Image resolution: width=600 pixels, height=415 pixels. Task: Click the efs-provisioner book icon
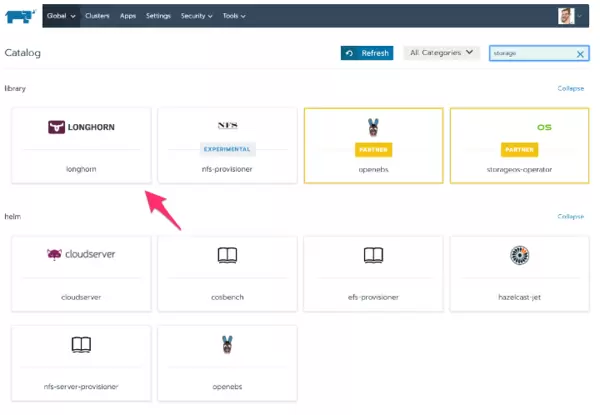point(373,255)
